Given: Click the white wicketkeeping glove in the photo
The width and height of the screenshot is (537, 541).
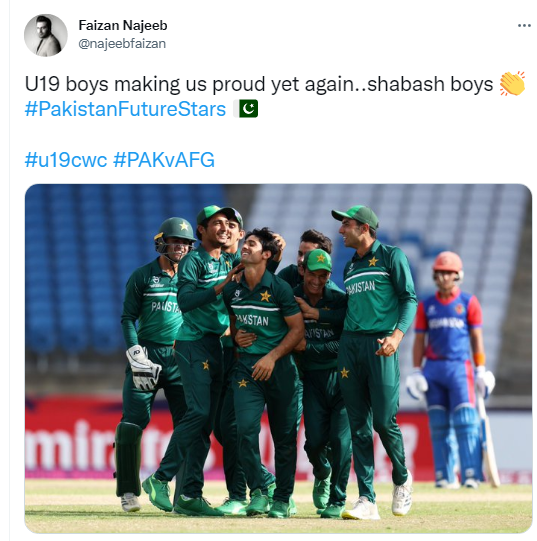Looking at the screenshot, I should (143, 367).
